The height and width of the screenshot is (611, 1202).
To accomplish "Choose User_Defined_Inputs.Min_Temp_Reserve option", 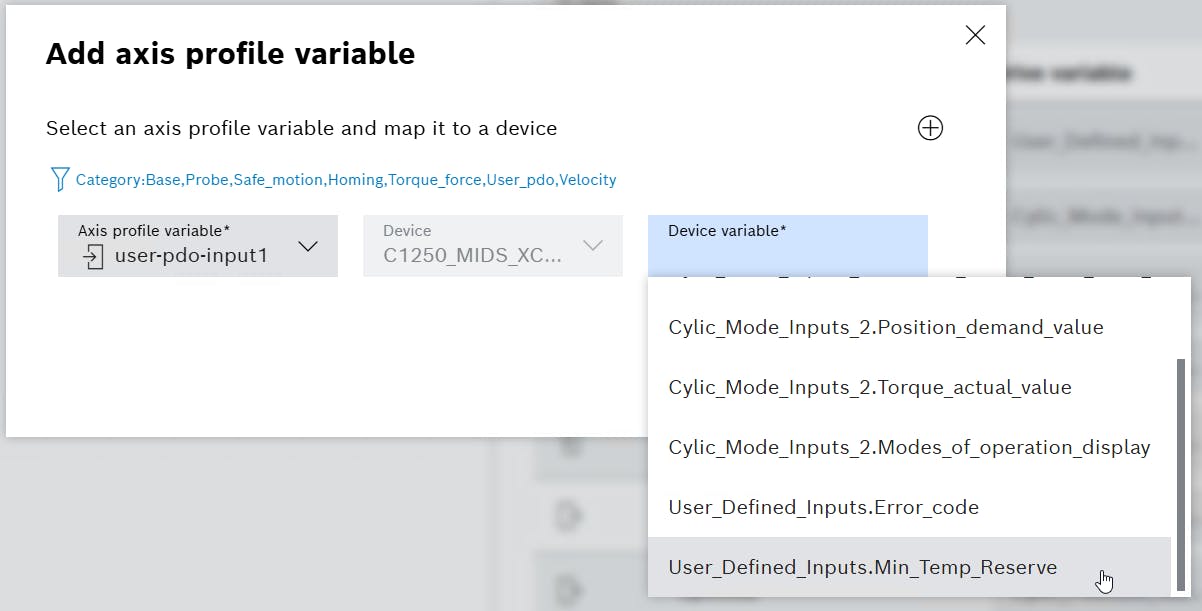I will tap(862, 567).
